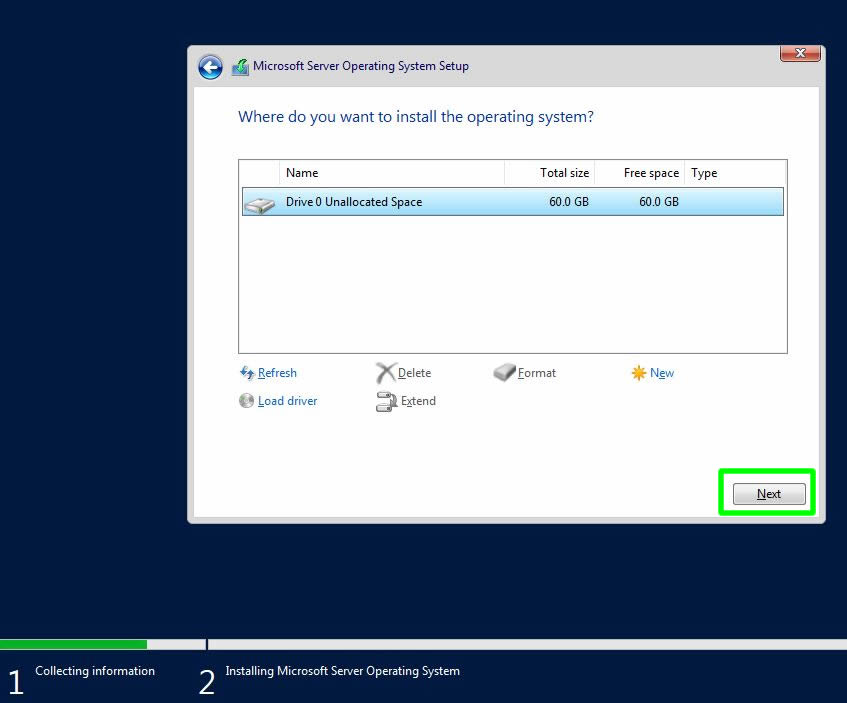Click the hard drive icon for Drive 0
Screen dimensions: 847x703
259,203
